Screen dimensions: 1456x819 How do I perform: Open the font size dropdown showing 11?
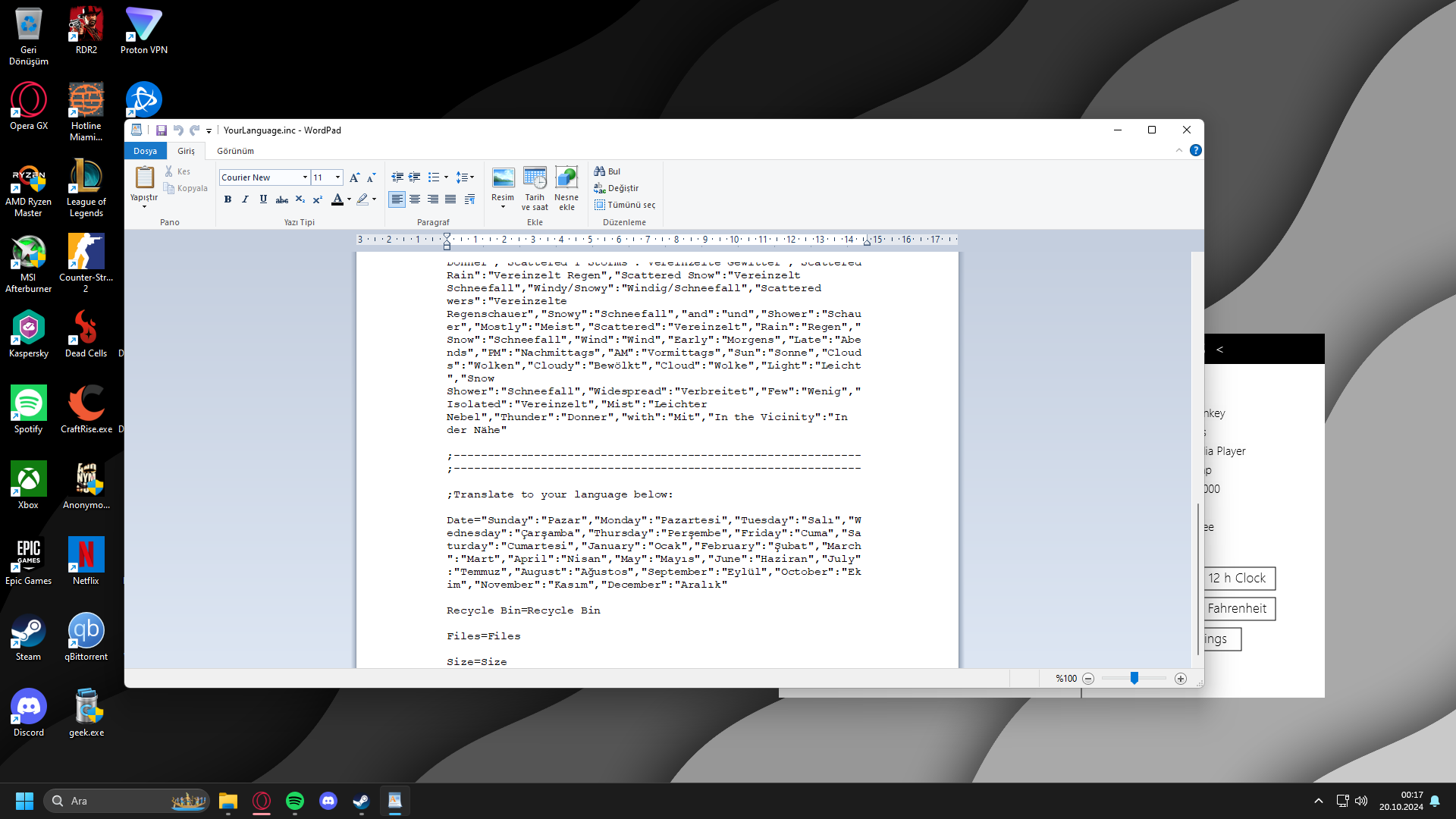coord(337,177)
